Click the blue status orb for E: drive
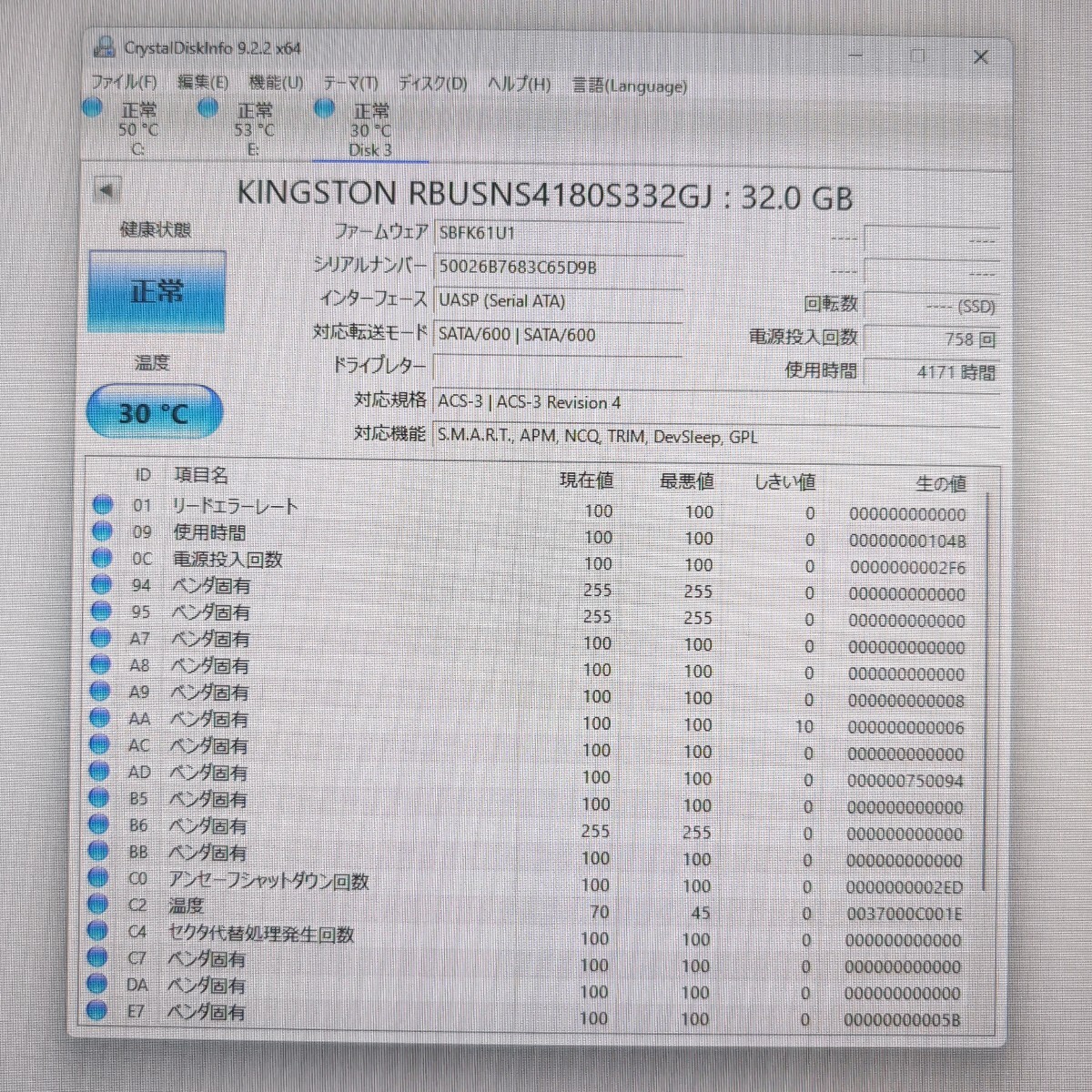The image size is (1092, 1092). coord(208,108)
